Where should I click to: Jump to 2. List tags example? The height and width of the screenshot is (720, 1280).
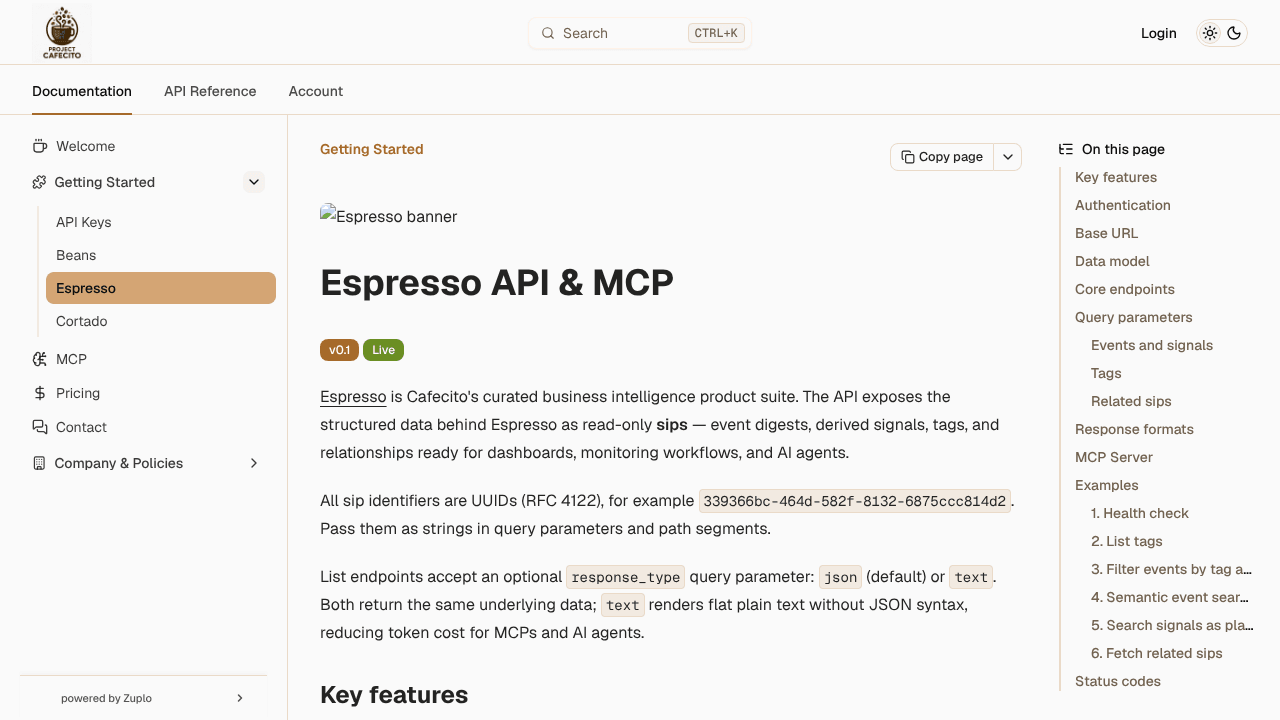click(1127, 541)
